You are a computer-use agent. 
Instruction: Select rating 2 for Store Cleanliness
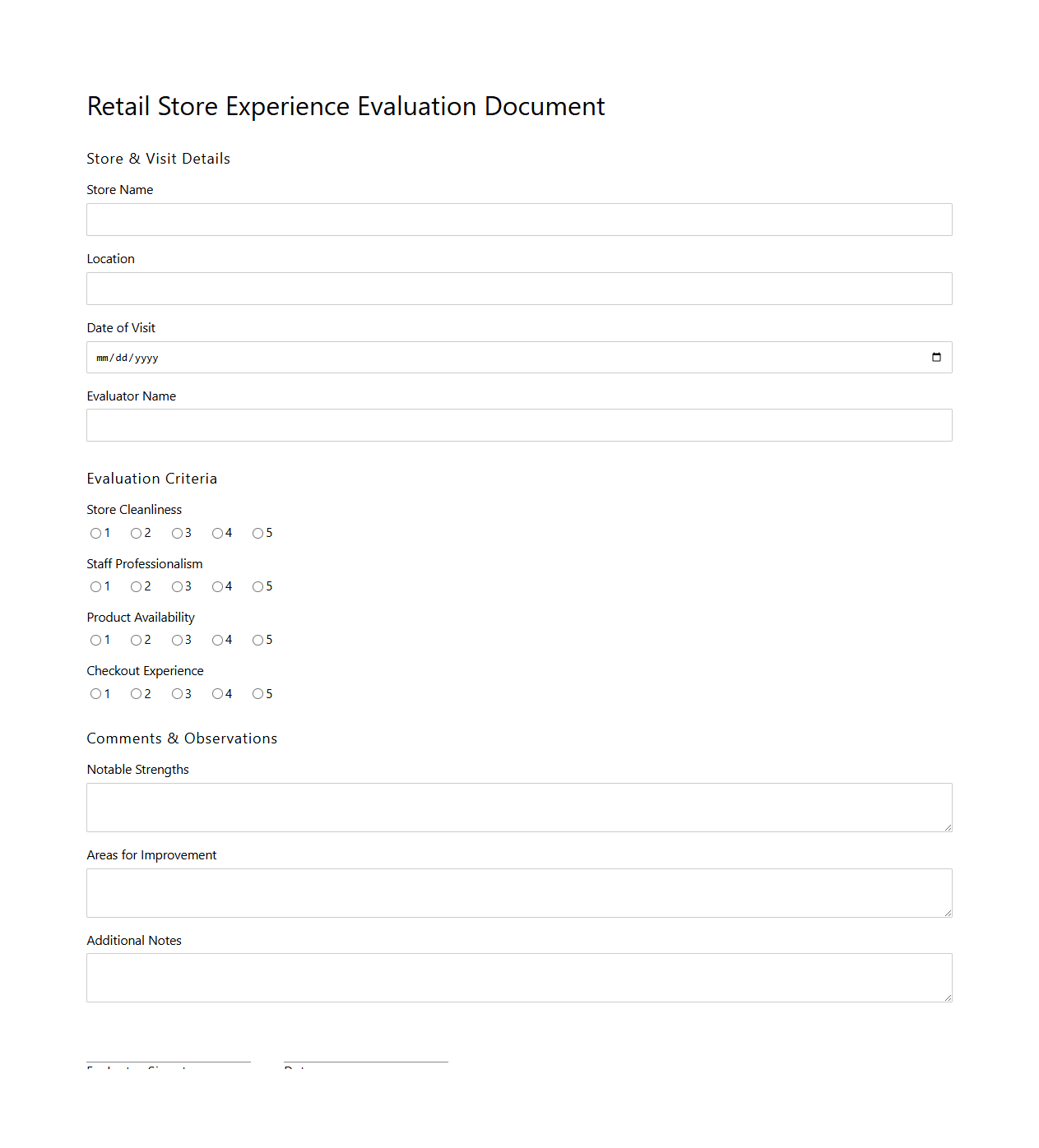click(137, 533)
